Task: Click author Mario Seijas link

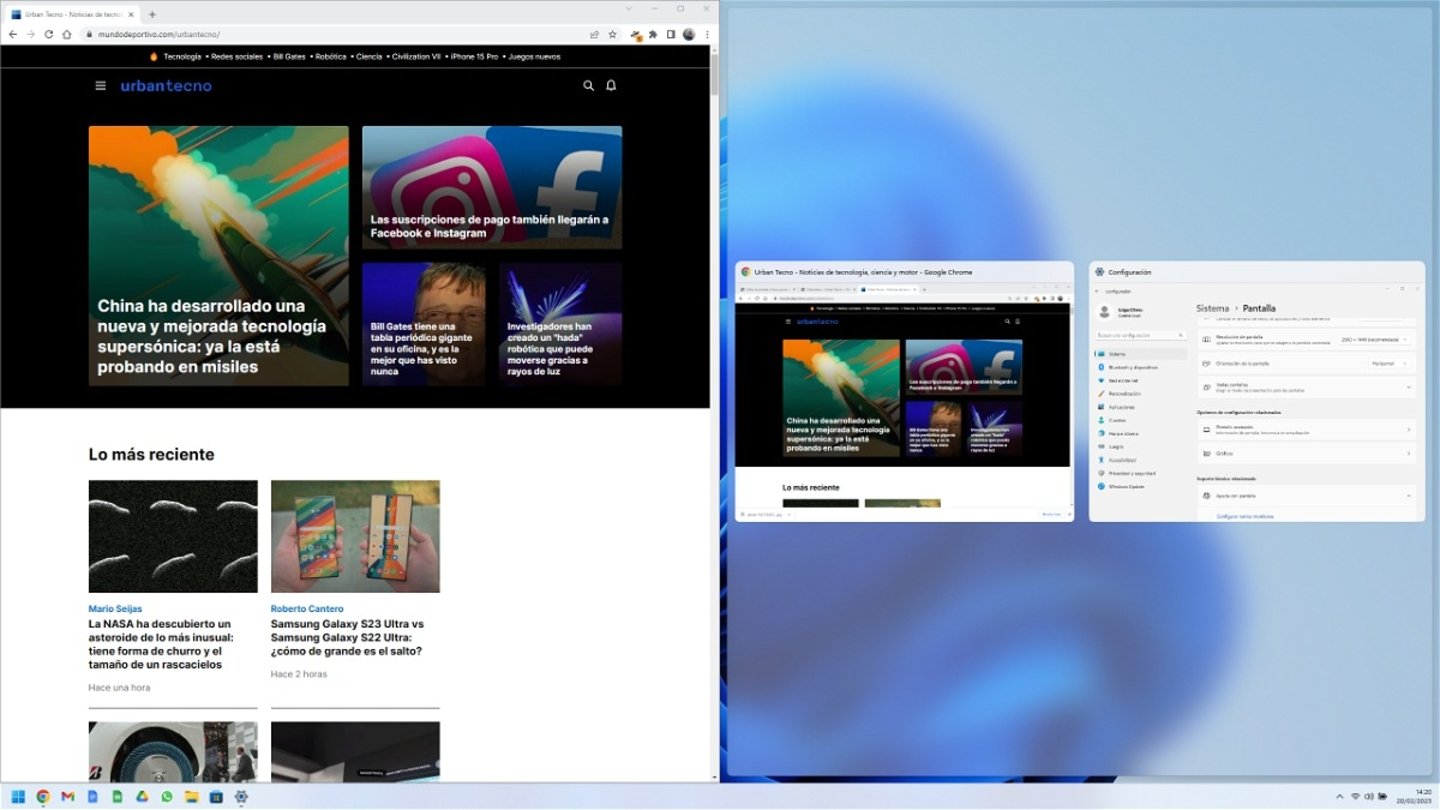Action: point(115,608)
